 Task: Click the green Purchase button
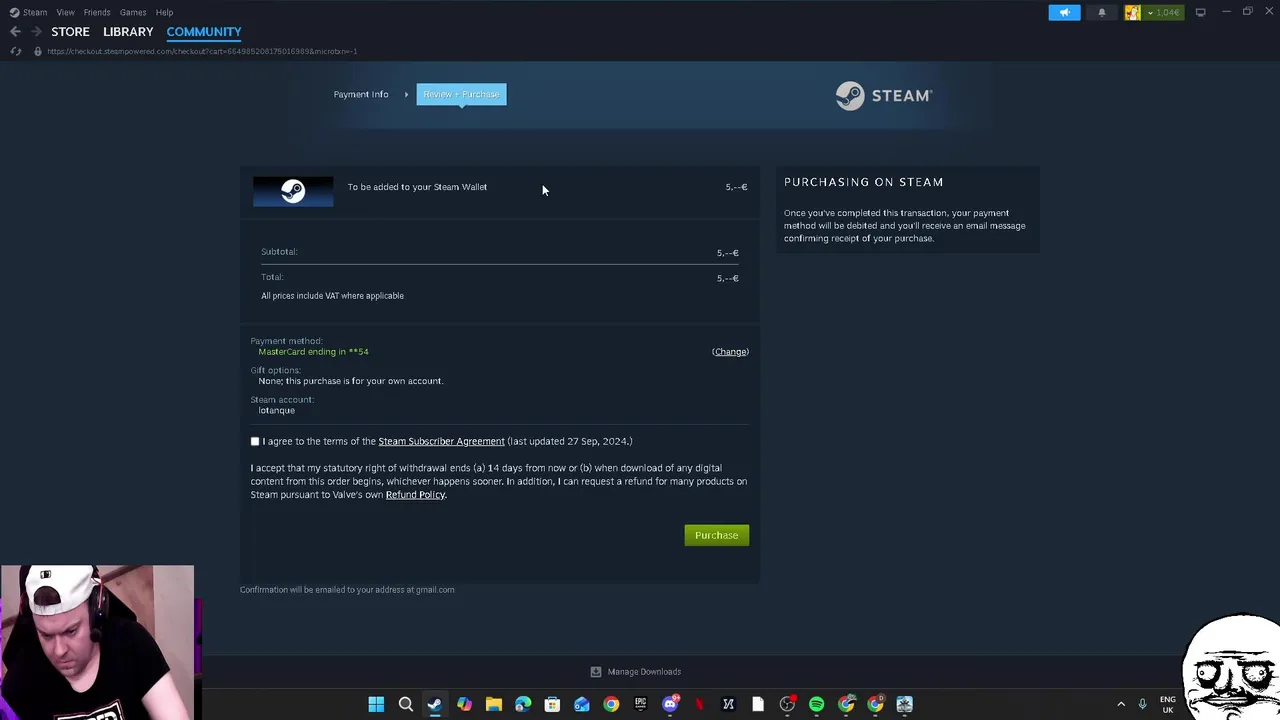point(716,535)
